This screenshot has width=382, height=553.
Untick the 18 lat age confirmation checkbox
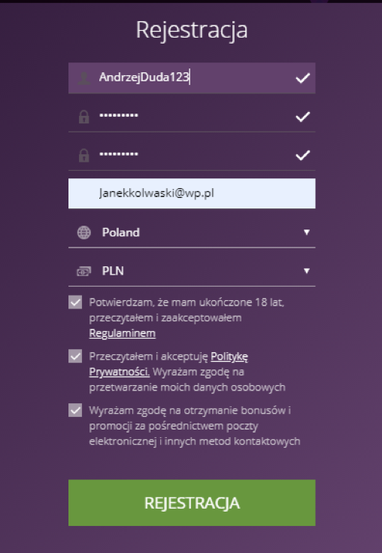(x=75, y=302)
